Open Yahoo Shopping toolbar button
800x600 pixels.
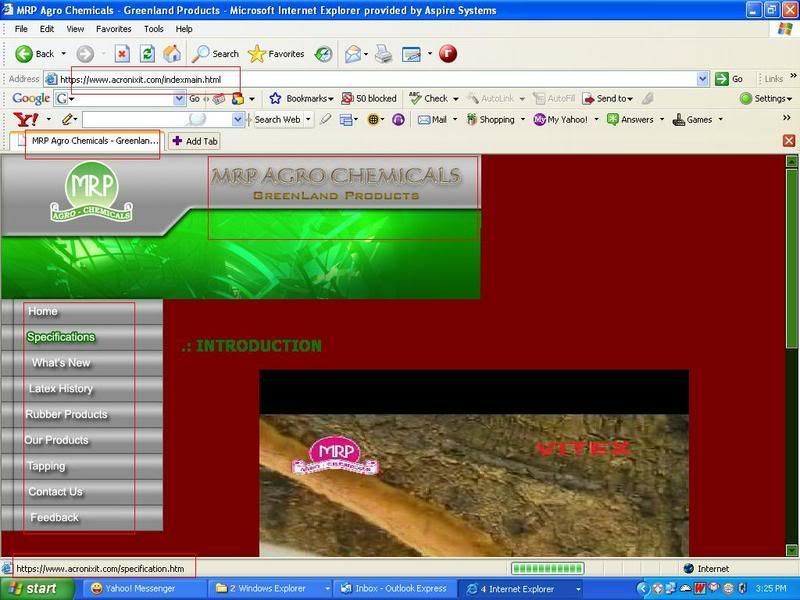[x=490, y=119]
